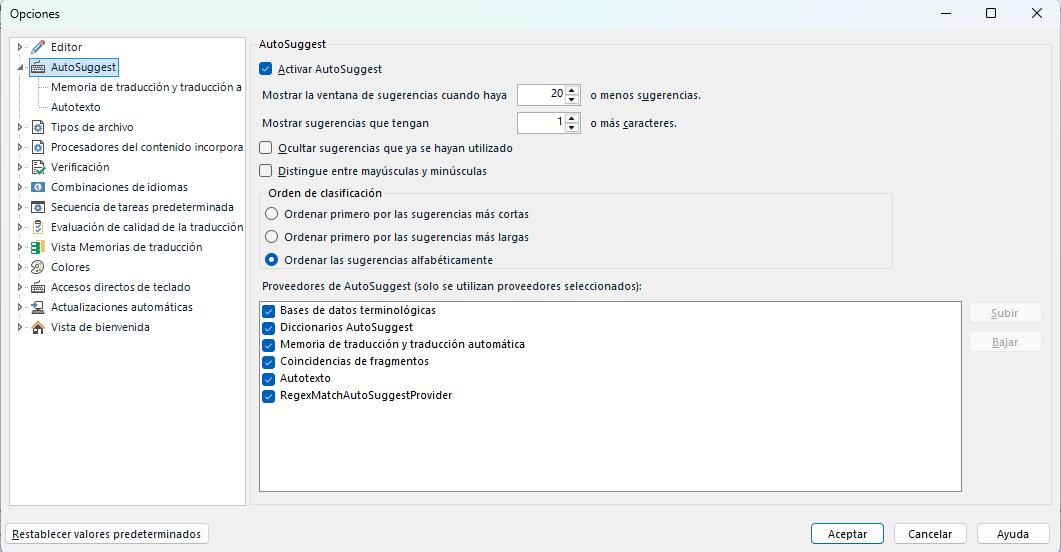Uncheck the Coincidencias de fragmentos provider
The image size is (1061, 552).
tap(269, 362)
